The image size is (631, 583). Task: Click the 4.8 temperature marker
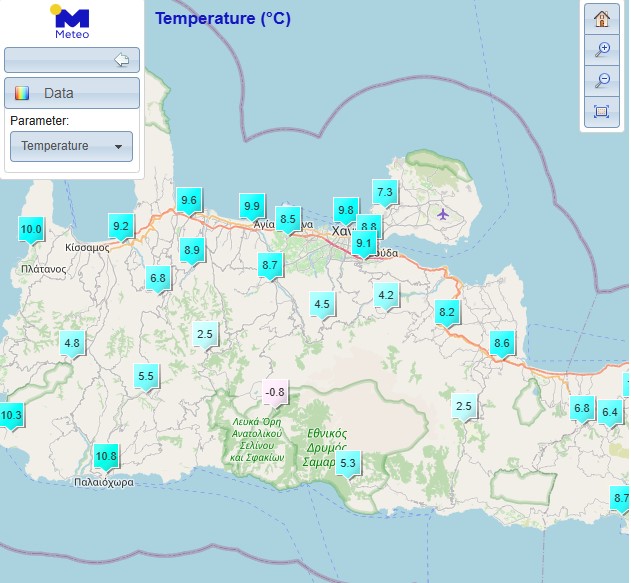pos(72,344)
